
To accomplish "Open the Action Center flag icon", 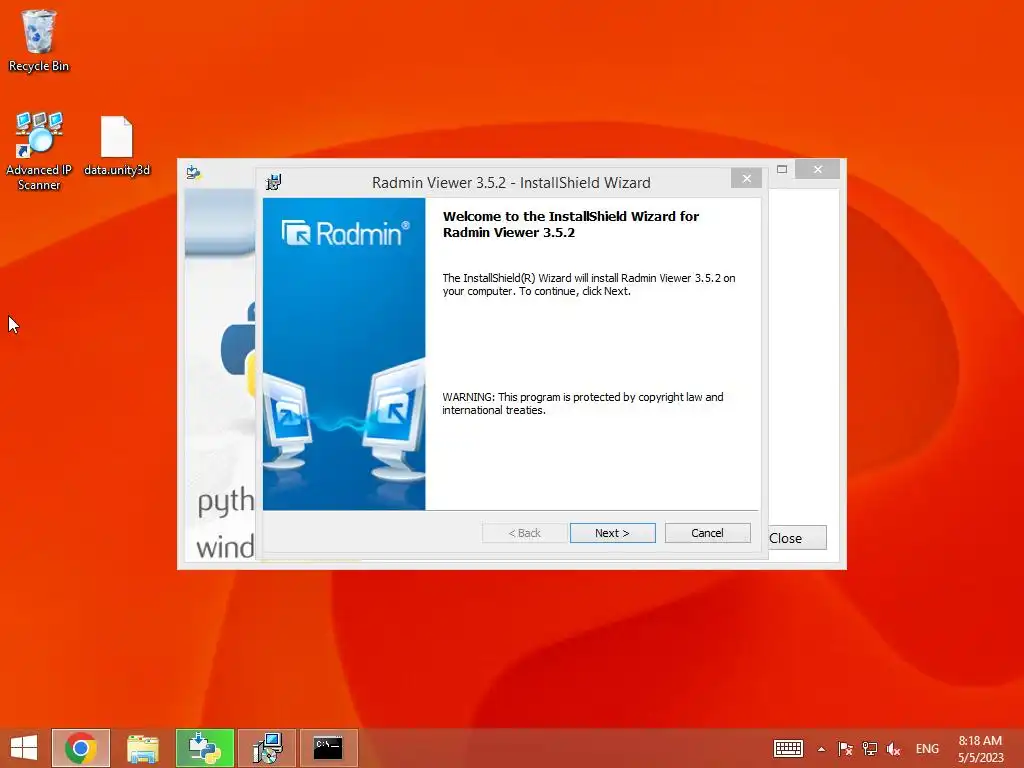I will tap(845, 749).
